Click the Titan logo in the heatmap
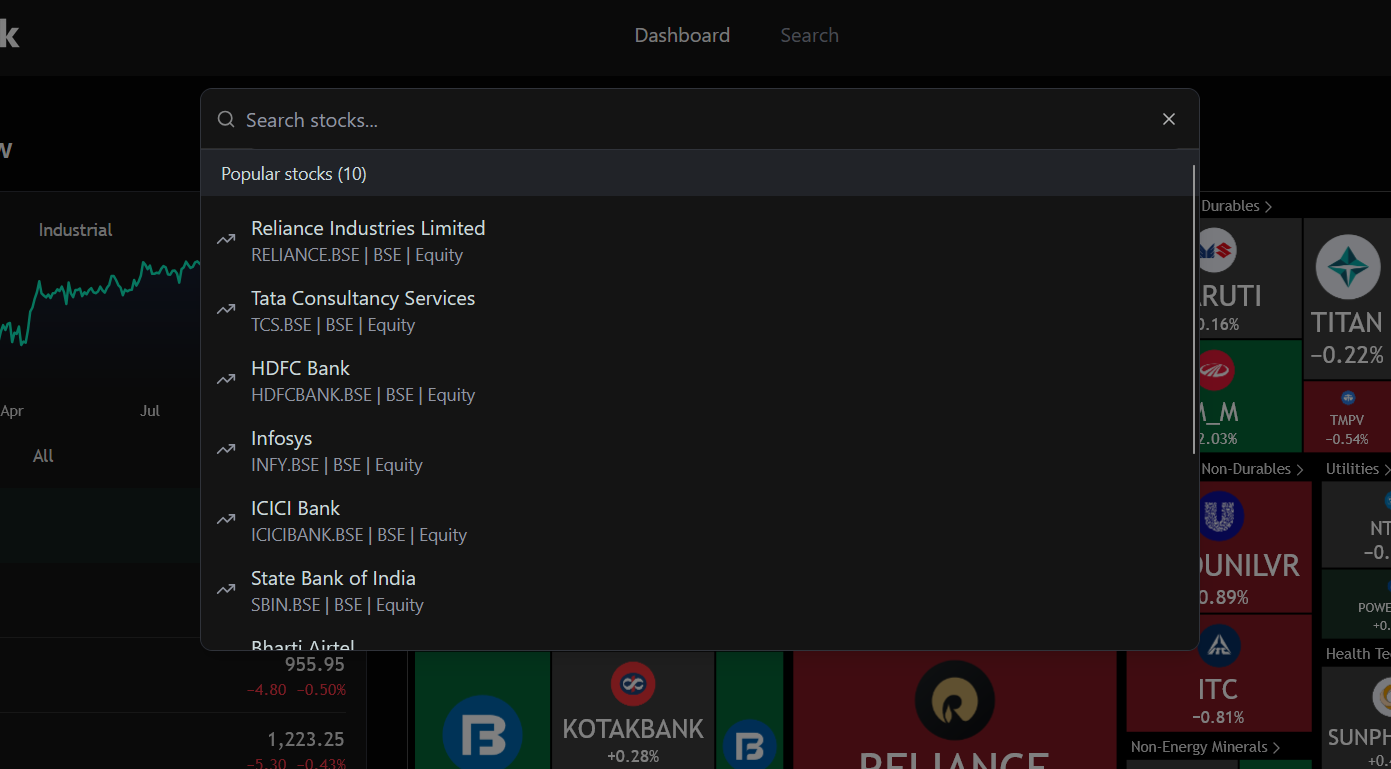Screen dimensions: 1391x769 pos(1347,267)
